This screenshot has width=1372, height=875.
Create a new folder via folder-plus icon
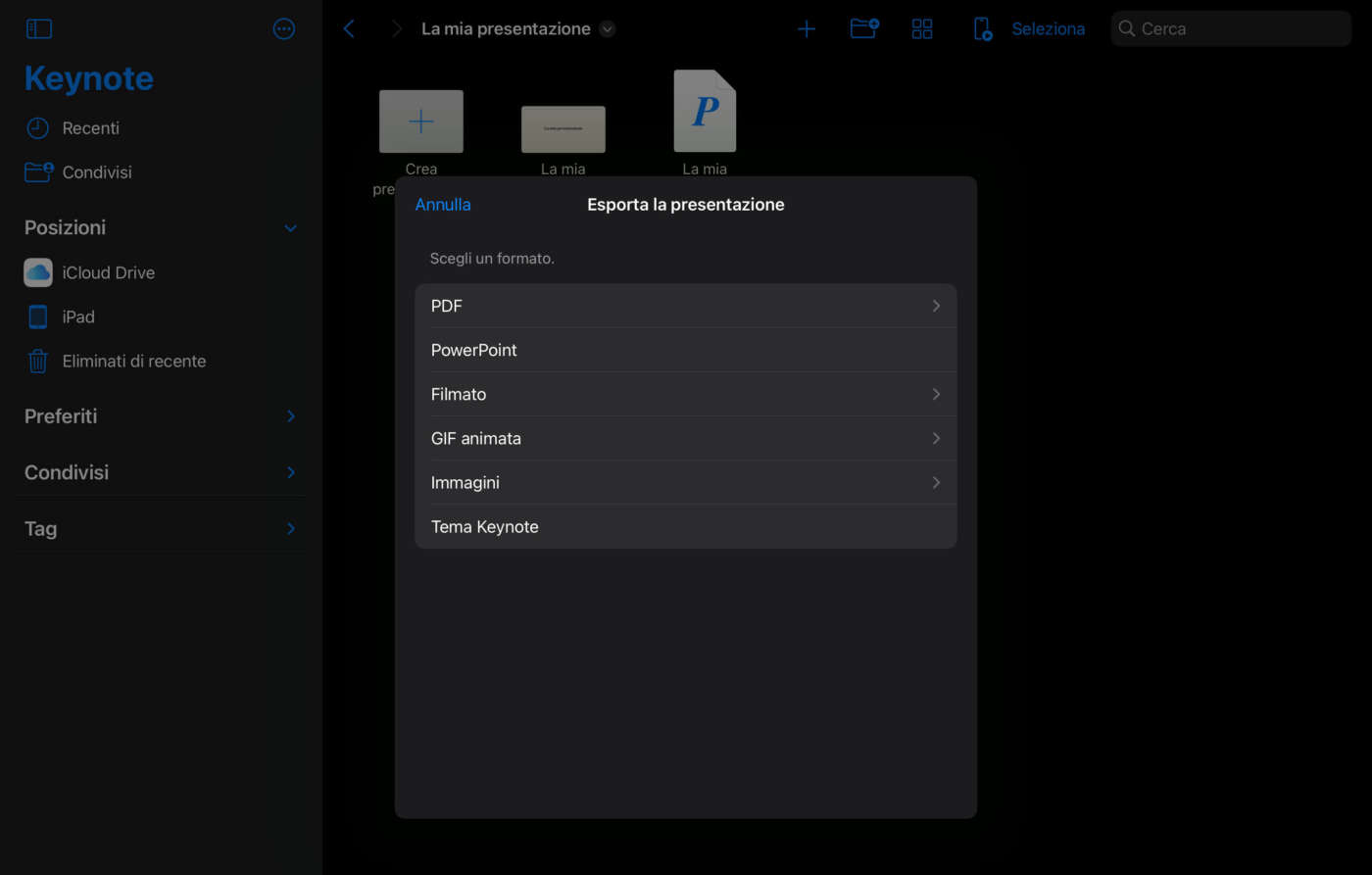pyautogui.click(x=864, y=29)
